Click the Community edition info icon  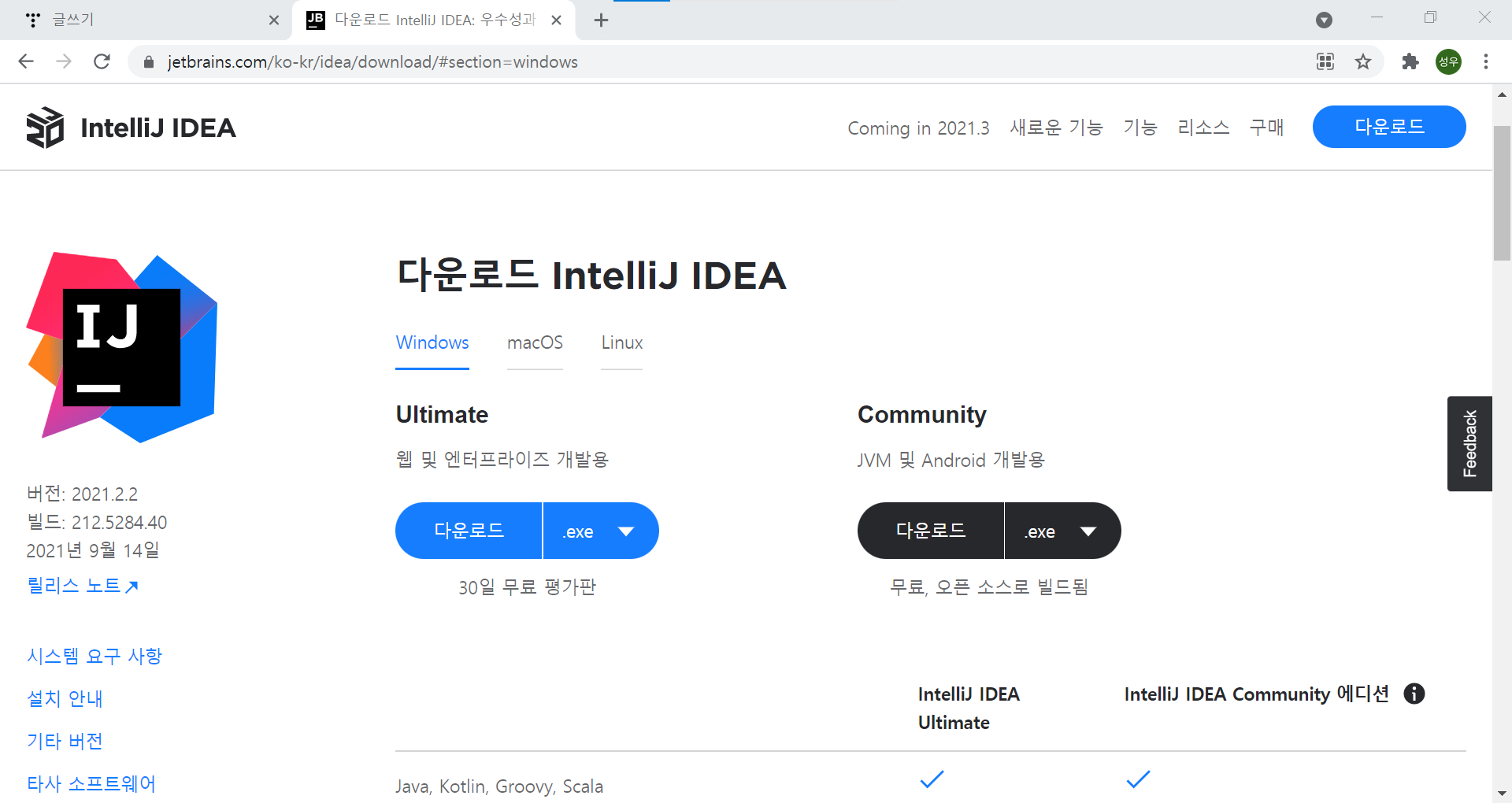pyautogui.click(x=1414, y=694)
